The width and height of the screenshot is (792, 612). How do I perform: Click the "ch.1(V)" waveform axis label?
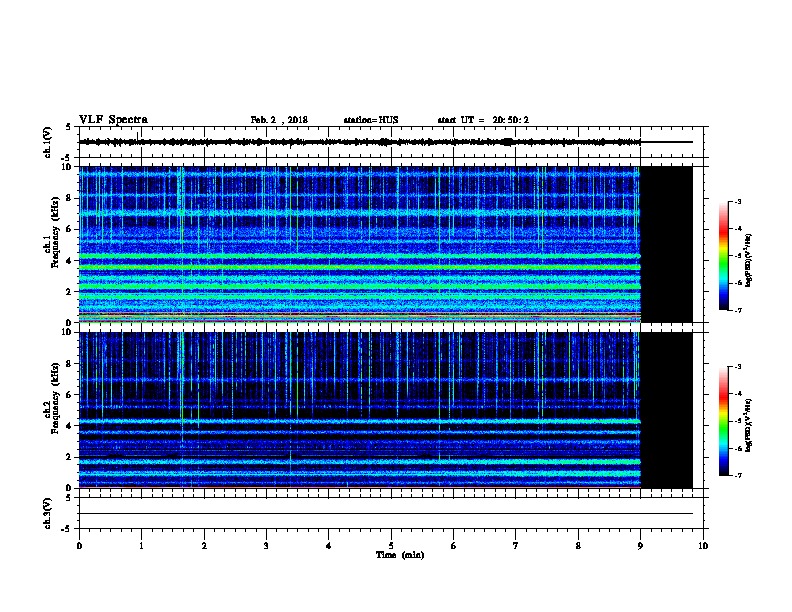(47, 142)
